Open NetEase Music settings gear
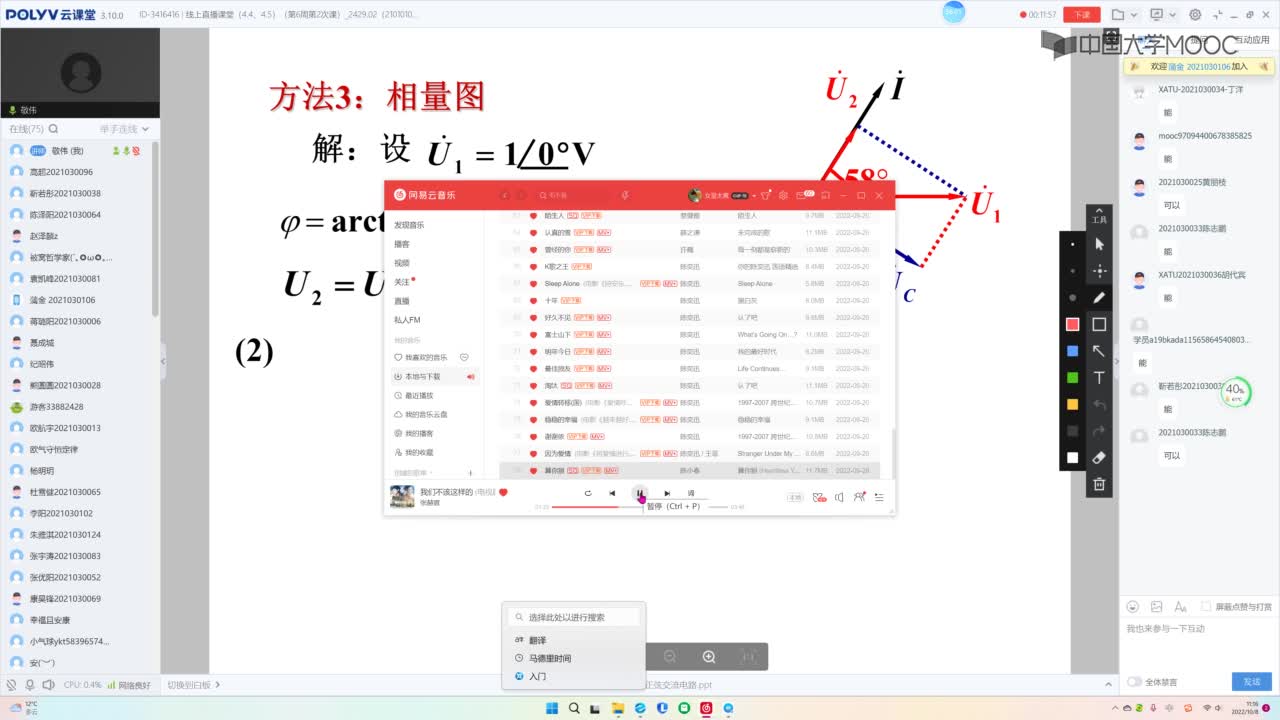The width and height of the screenshot is (1280, 720). tap(784, 195)
